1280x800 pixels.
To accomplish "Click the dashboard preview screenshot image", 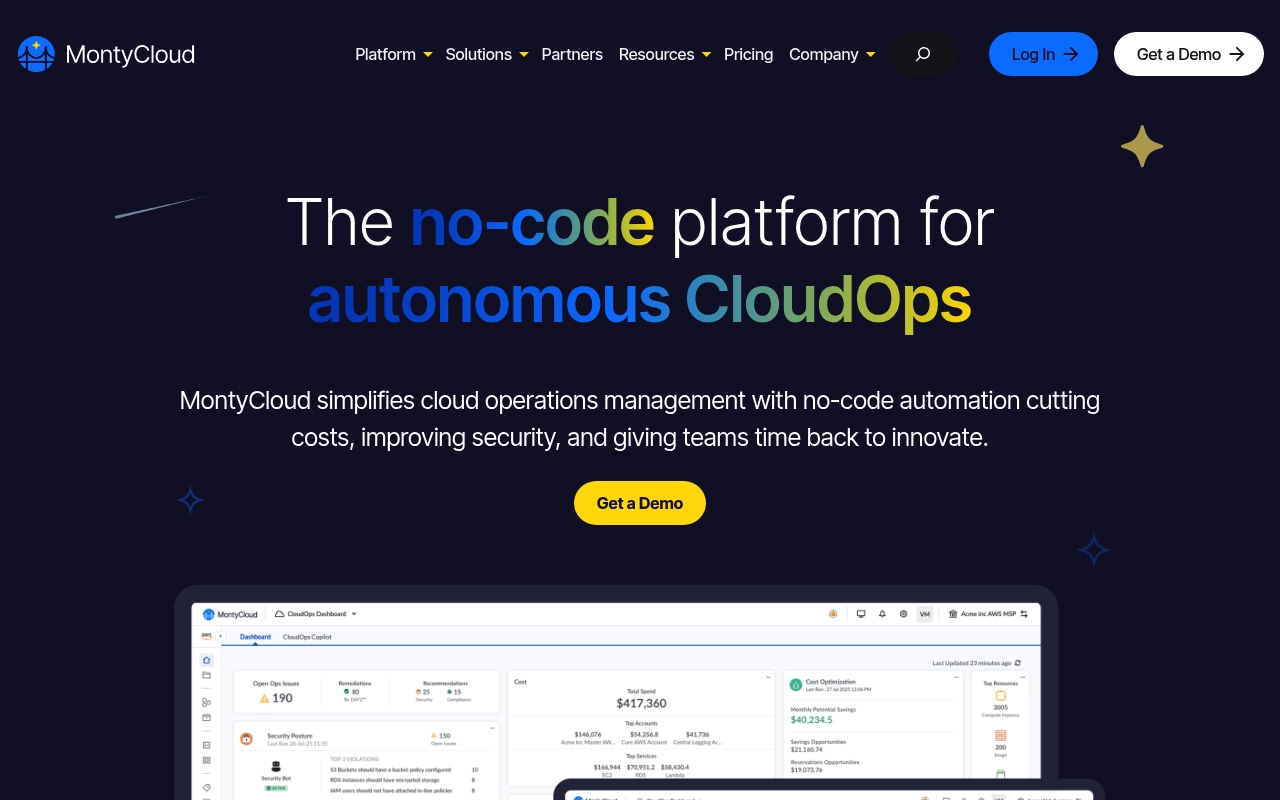I will click(x=616, y=692).
